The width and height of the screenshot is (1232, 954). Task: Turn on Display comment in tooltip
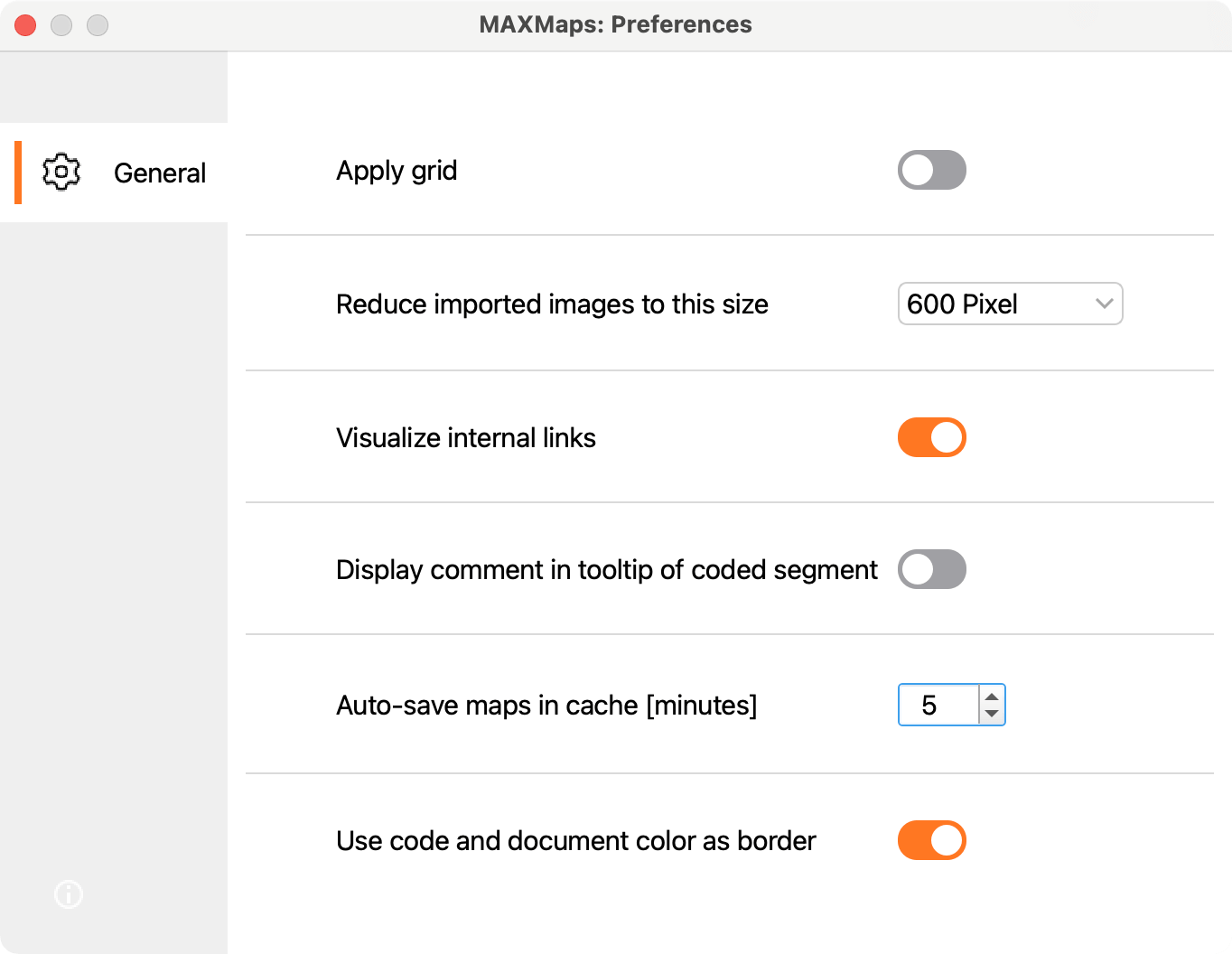pyautogui.click(x=931, y=569)
